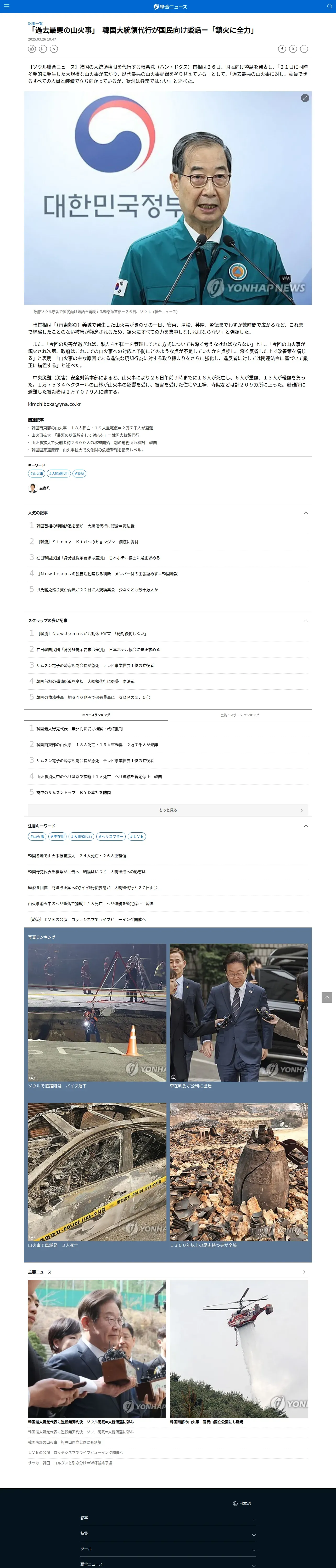Select the #ヘリコプター featured keyword tag
This screenshot has height=1568, width=336.
click(110, 836)
